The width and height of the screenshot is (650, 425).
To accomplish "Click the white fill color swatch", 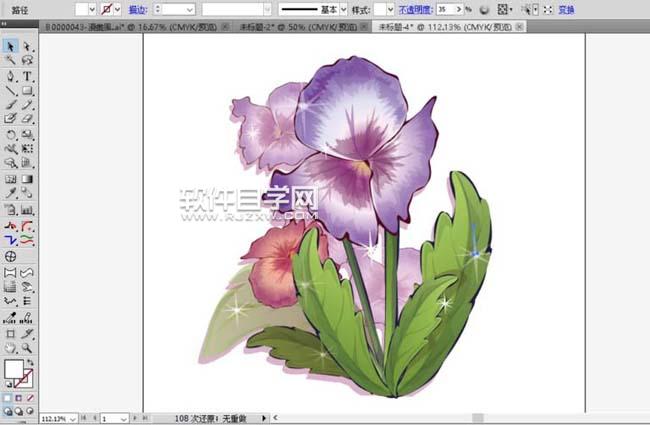I will (13, 369).
